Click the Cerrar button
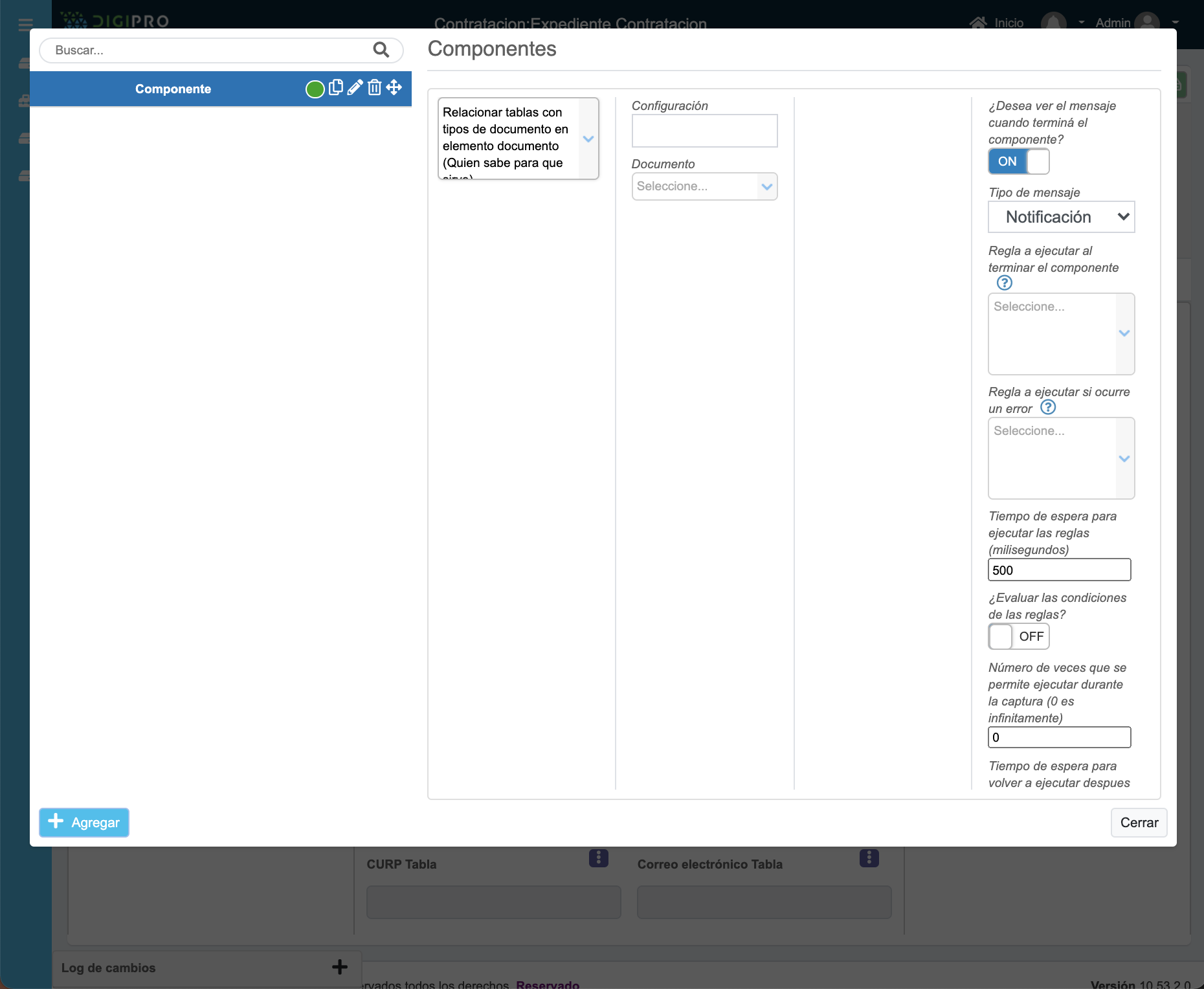 coord(1139,822)
